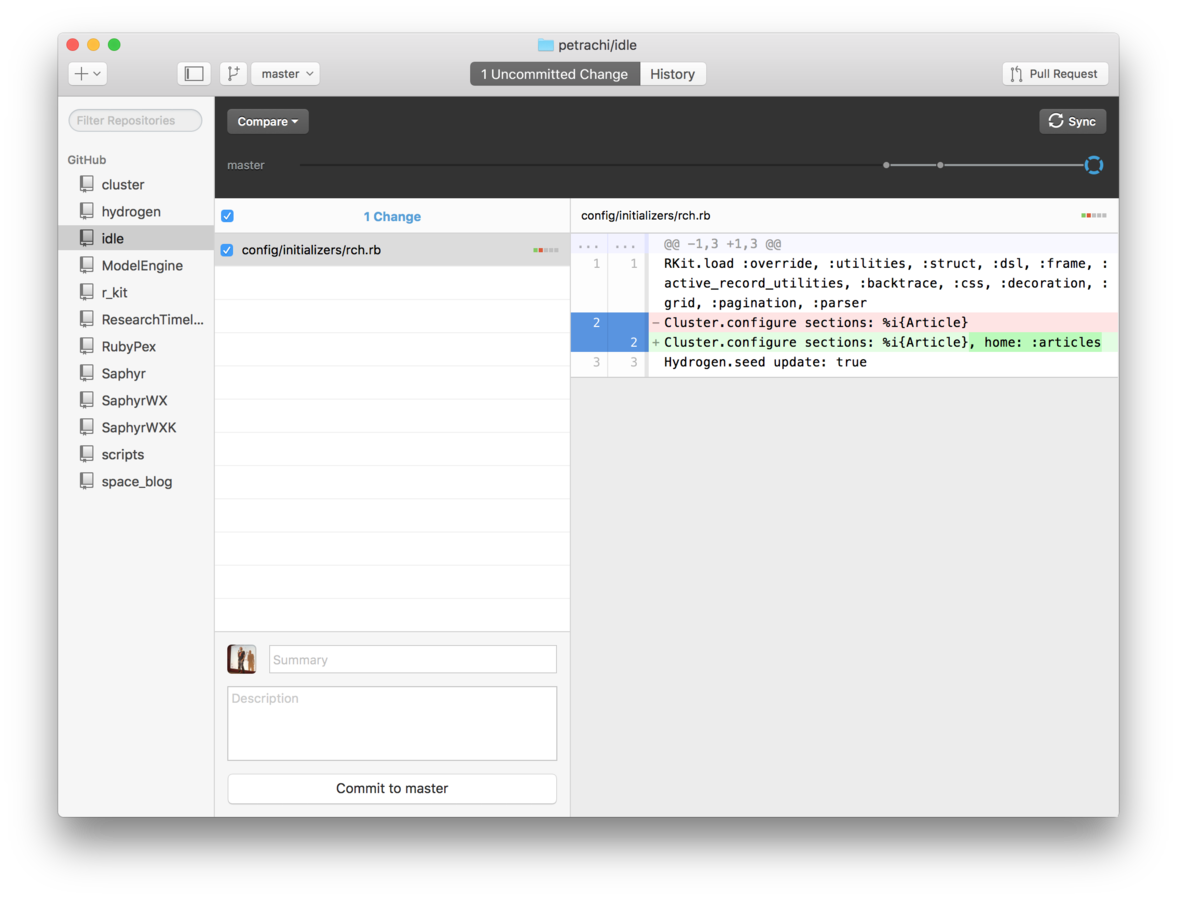Select the ResearchTimel... repository icon
The width and height of the screenshot is (1177, 900).
(x=87, y=319)
